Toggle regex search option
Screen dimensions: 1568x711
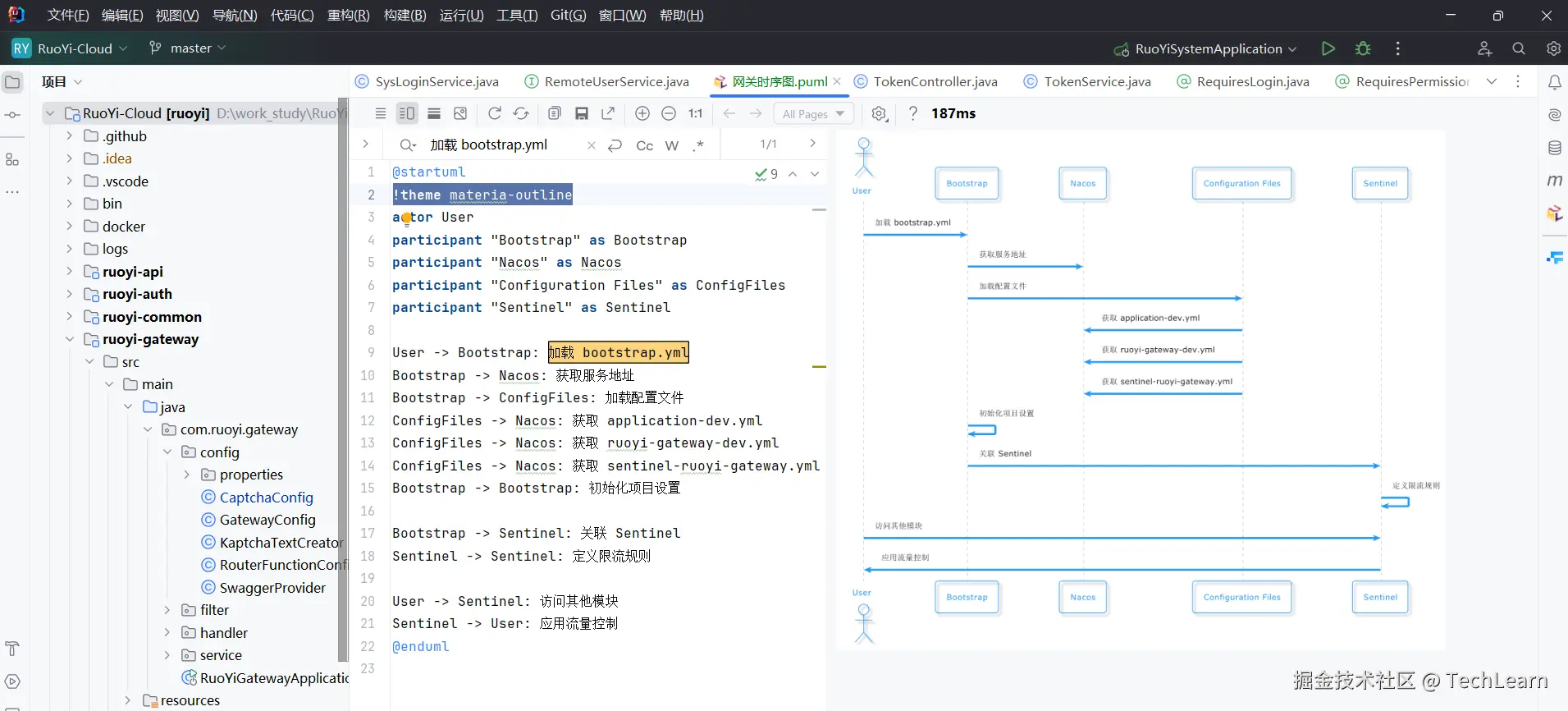click(x=698, y=145)
